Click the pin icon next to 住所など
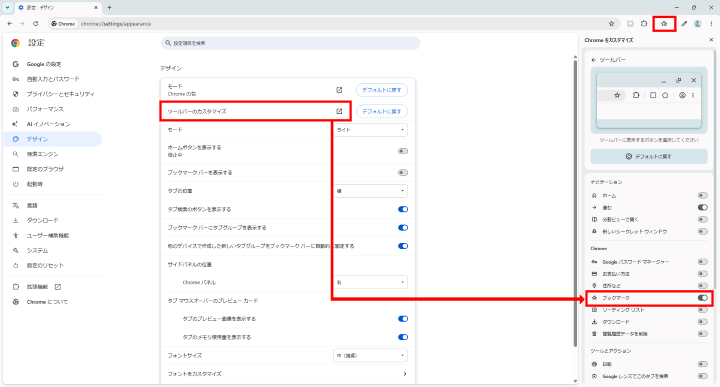The height and width of the screenshot is (387, 720). tap(594, 286)
